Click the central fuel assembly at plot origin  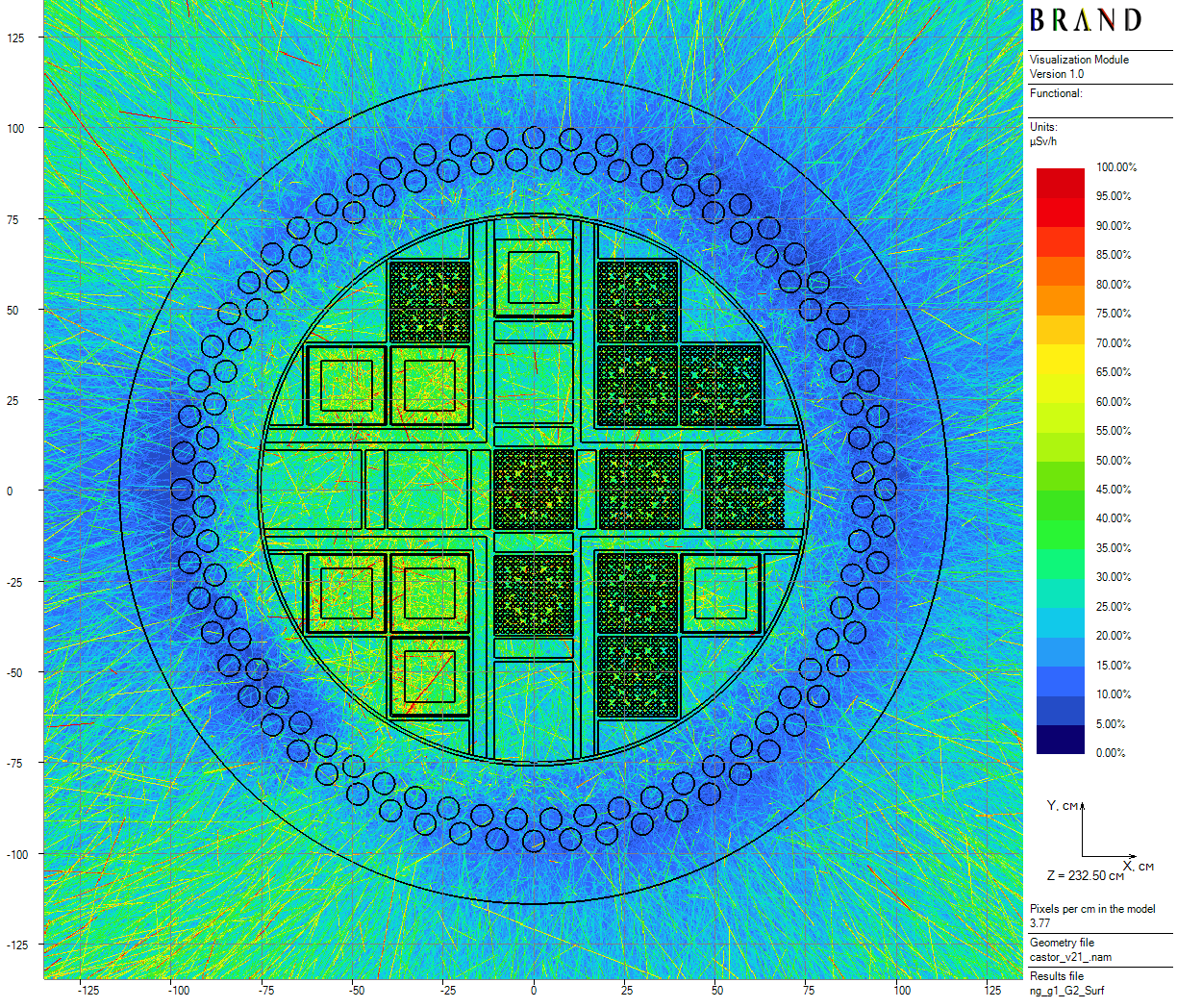(534, 489)
